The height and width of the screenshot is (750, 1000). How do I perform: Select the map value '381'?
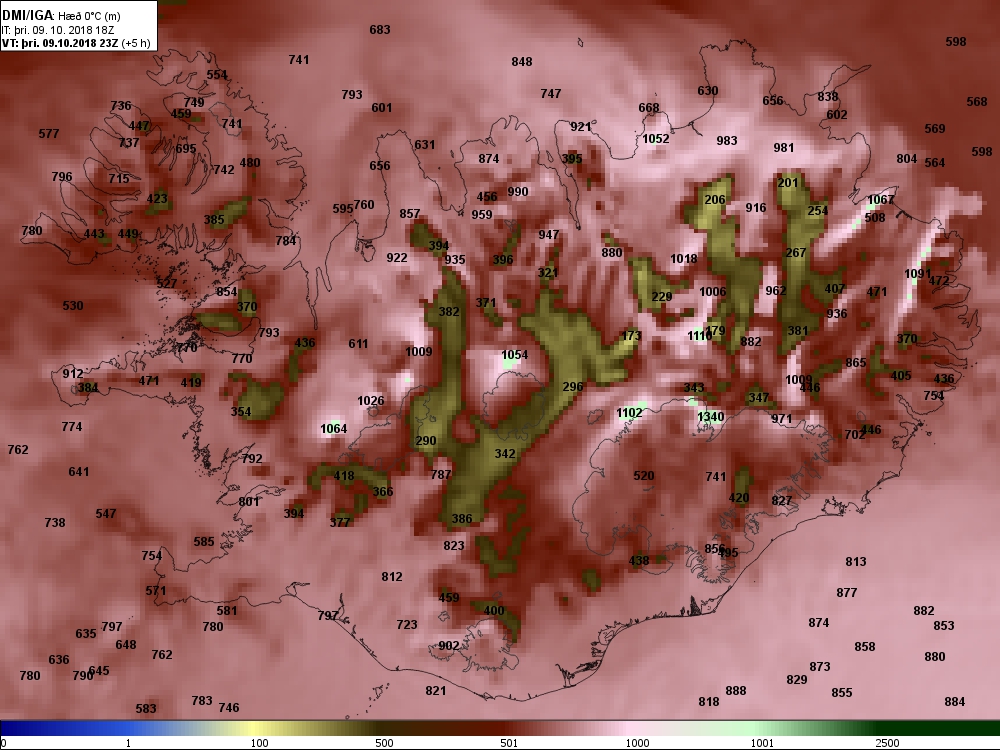click(x=797, y=331)
